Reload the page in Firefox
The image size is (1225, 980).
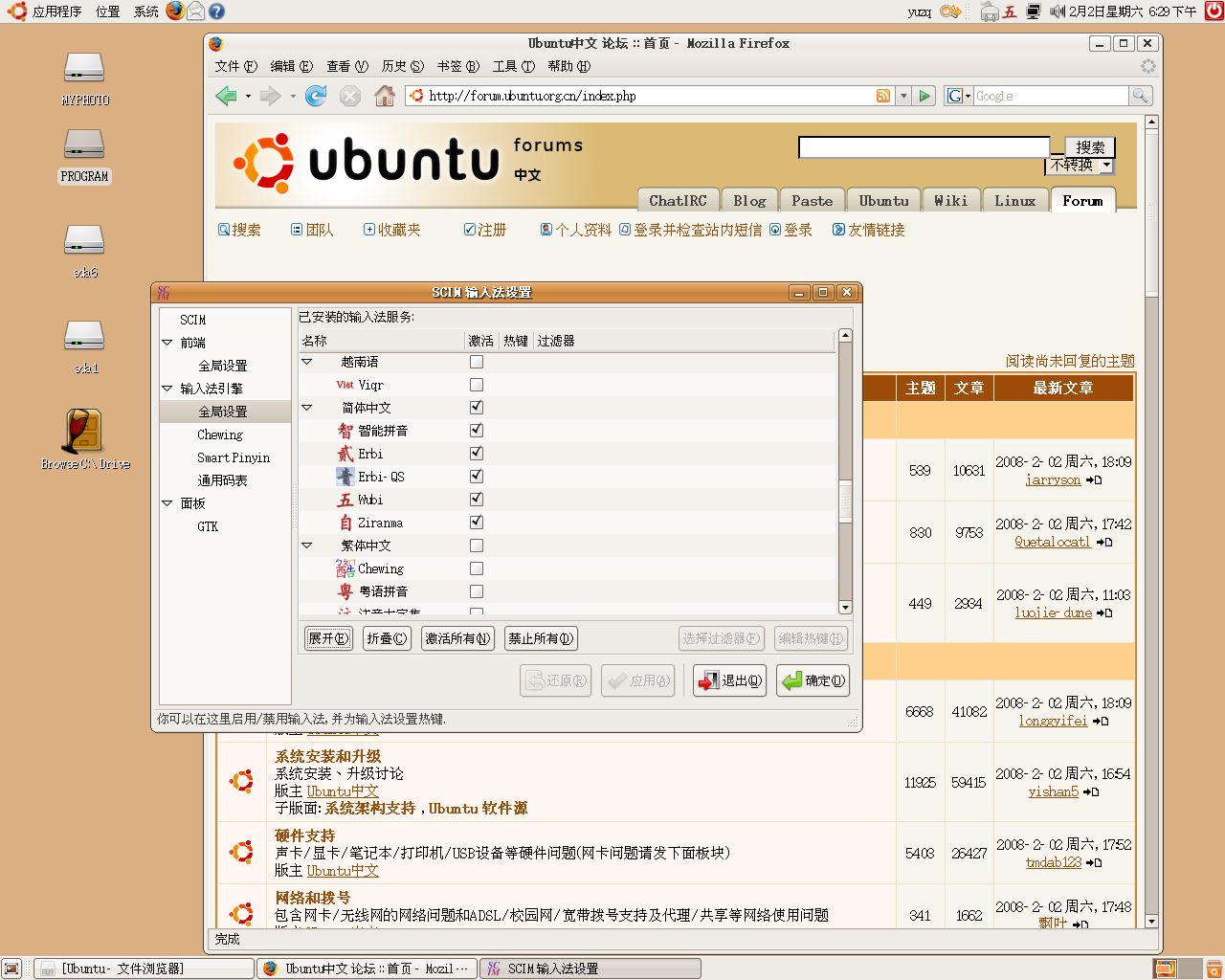click(316, 96)
